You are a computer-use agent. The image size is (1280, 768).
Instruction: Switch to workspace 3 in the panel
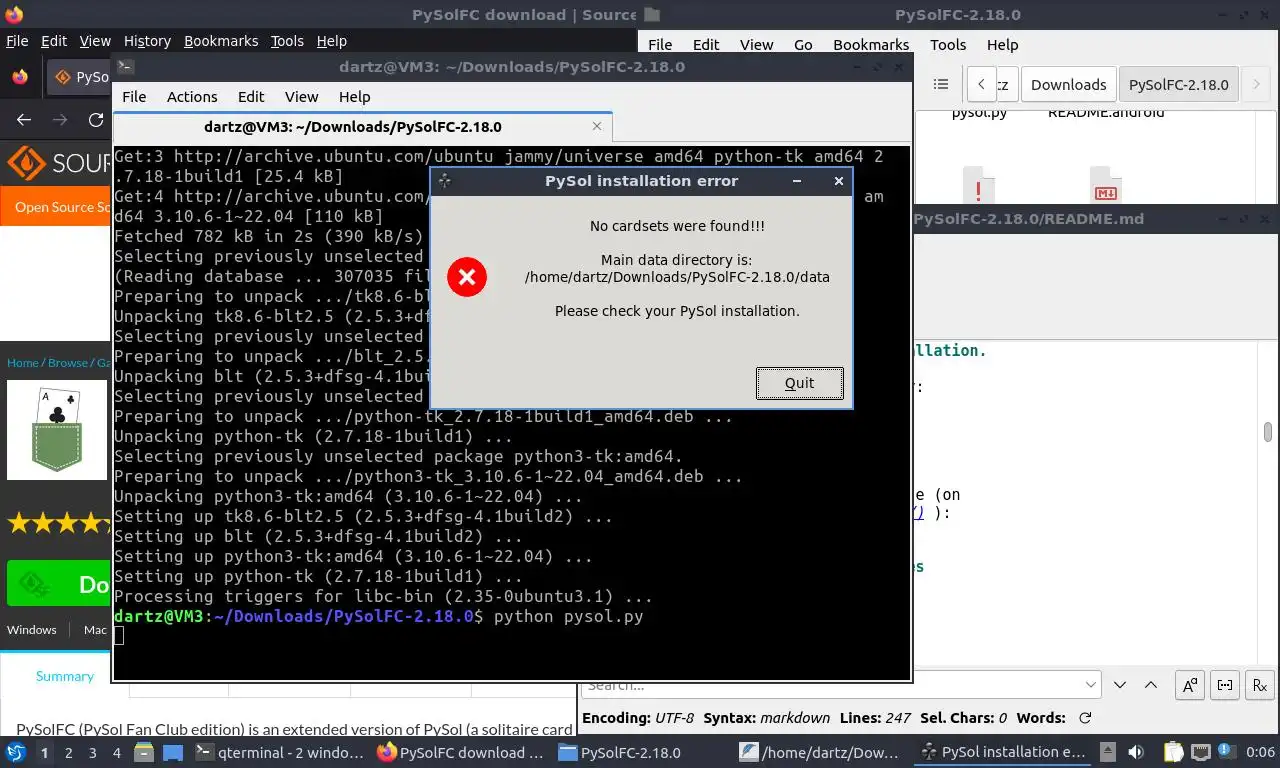[92, 752]
